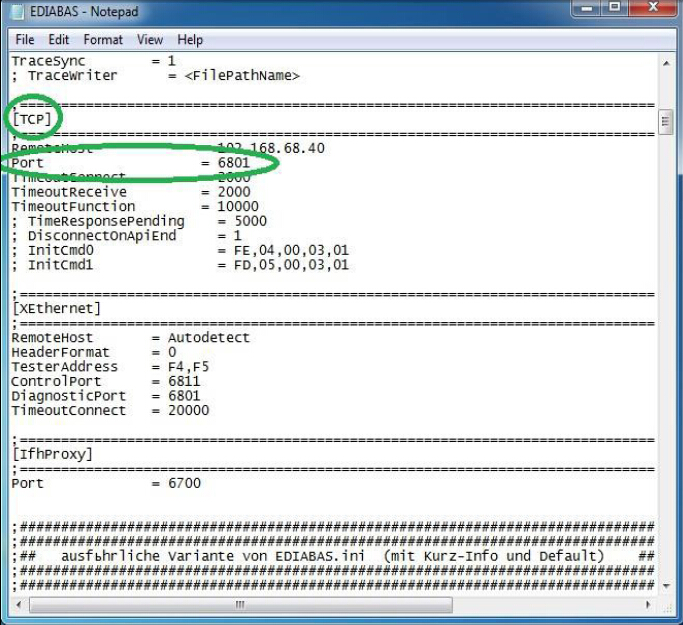Click the HeaderFormat key name
Viewport: 683px width, 625px height.
[x=61, y=352]
